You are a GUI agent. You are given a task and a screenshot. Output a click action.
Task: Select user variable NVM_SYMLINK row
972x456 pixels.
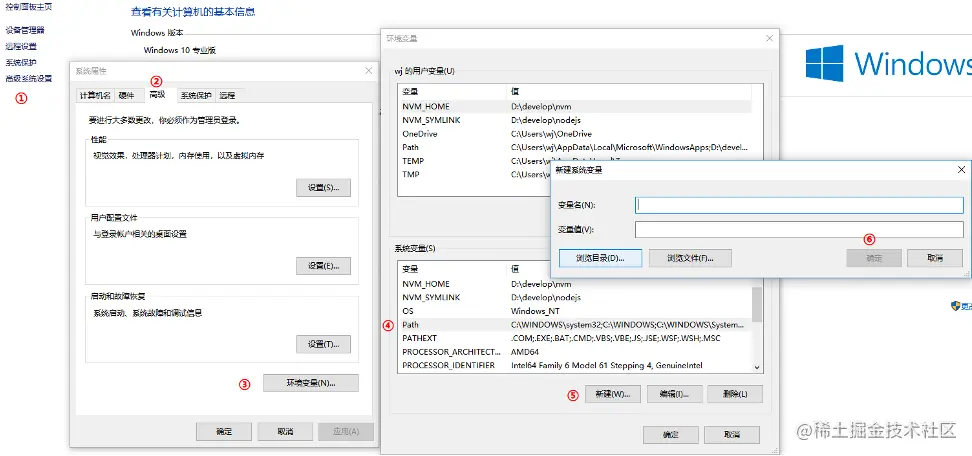pyautogui.click(x=575, y=120)
